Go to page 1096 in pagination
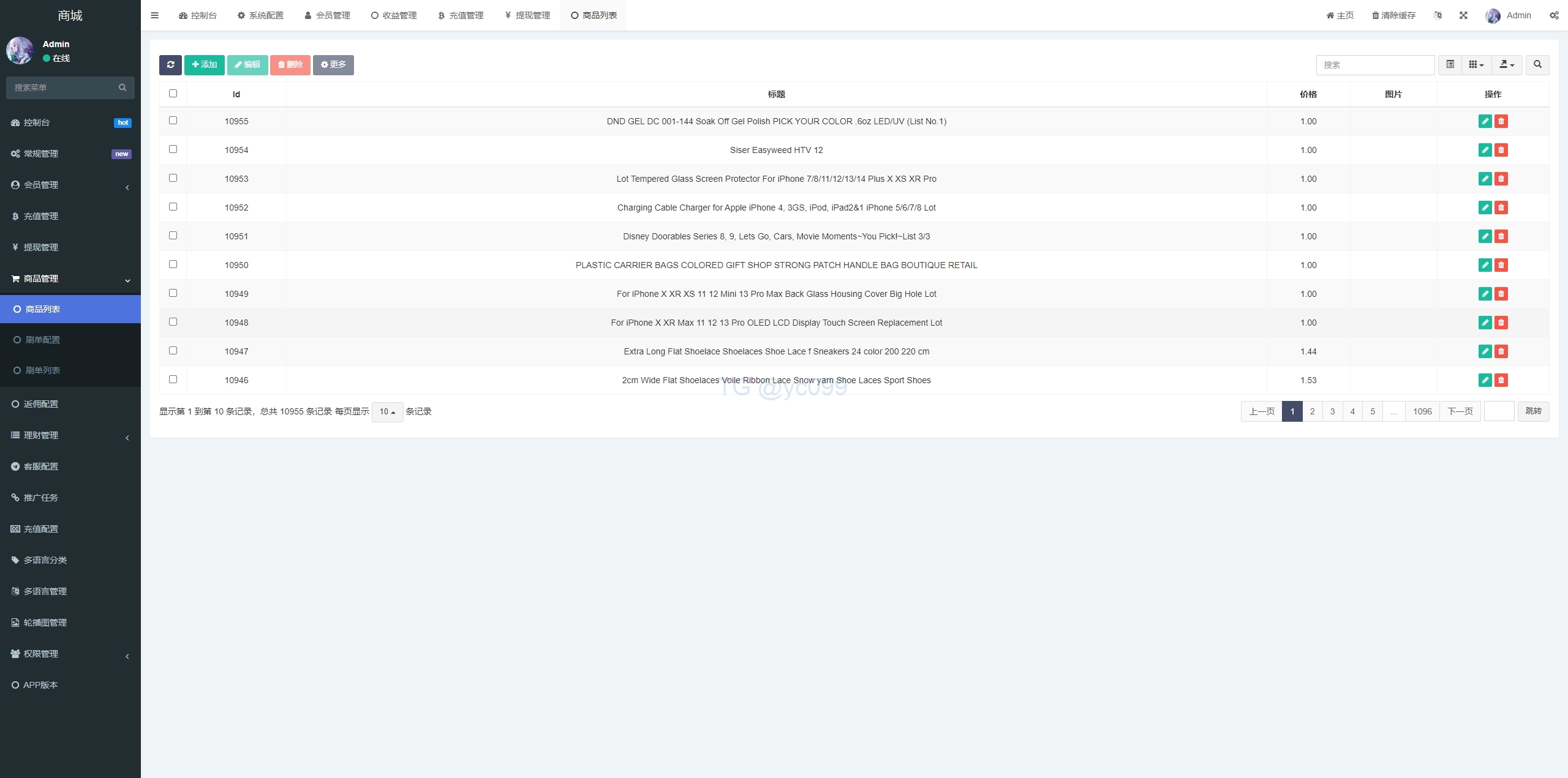This screenshot has height=778, width=1568. pyautogui.click(x=1422, y=411)
